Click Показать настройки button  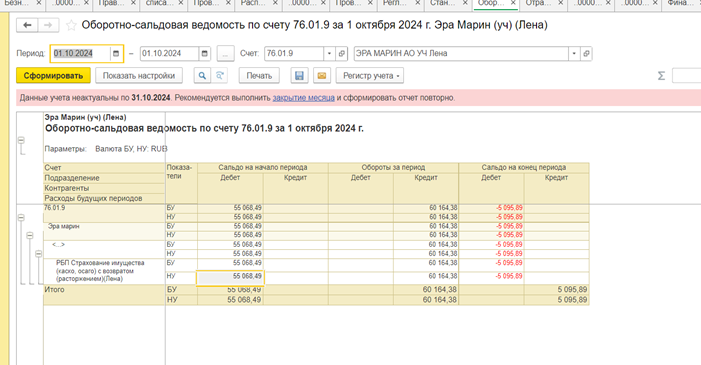(139, 76)
